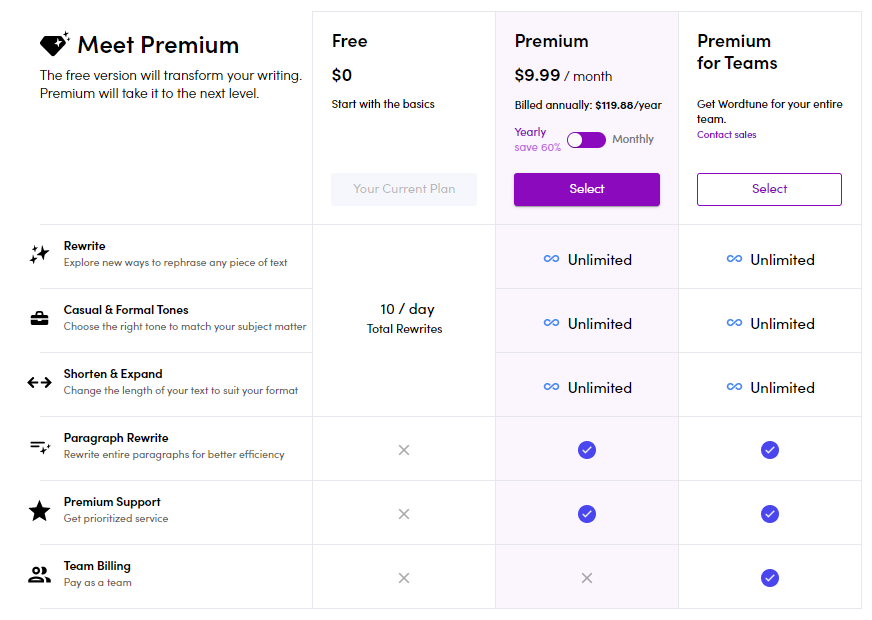Image resolution: width=872 pixels, height=620 pixels.
Task: Click the Shorten & Expand arrows icon
Action: pyautogui.click(x=39, y=382)
